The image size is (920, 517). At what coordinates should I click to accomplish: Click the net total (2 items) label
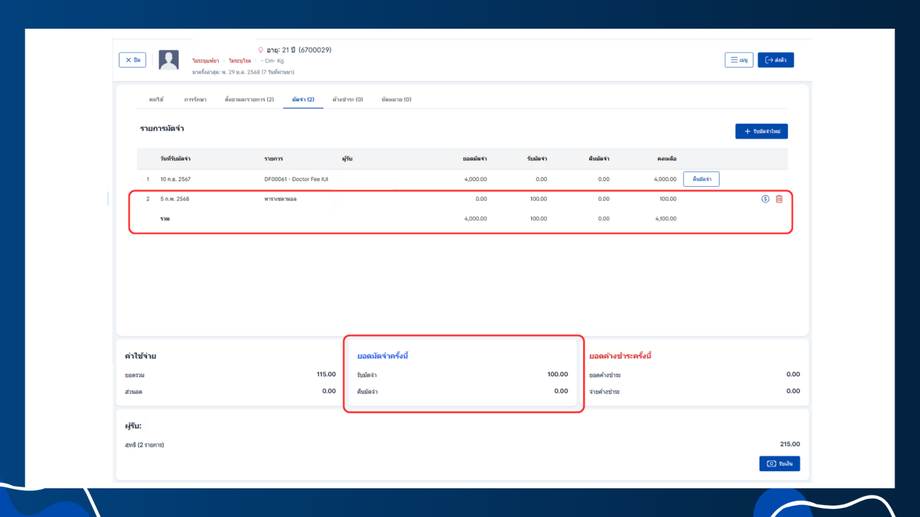pyautogui.click(x=144, y=445)
